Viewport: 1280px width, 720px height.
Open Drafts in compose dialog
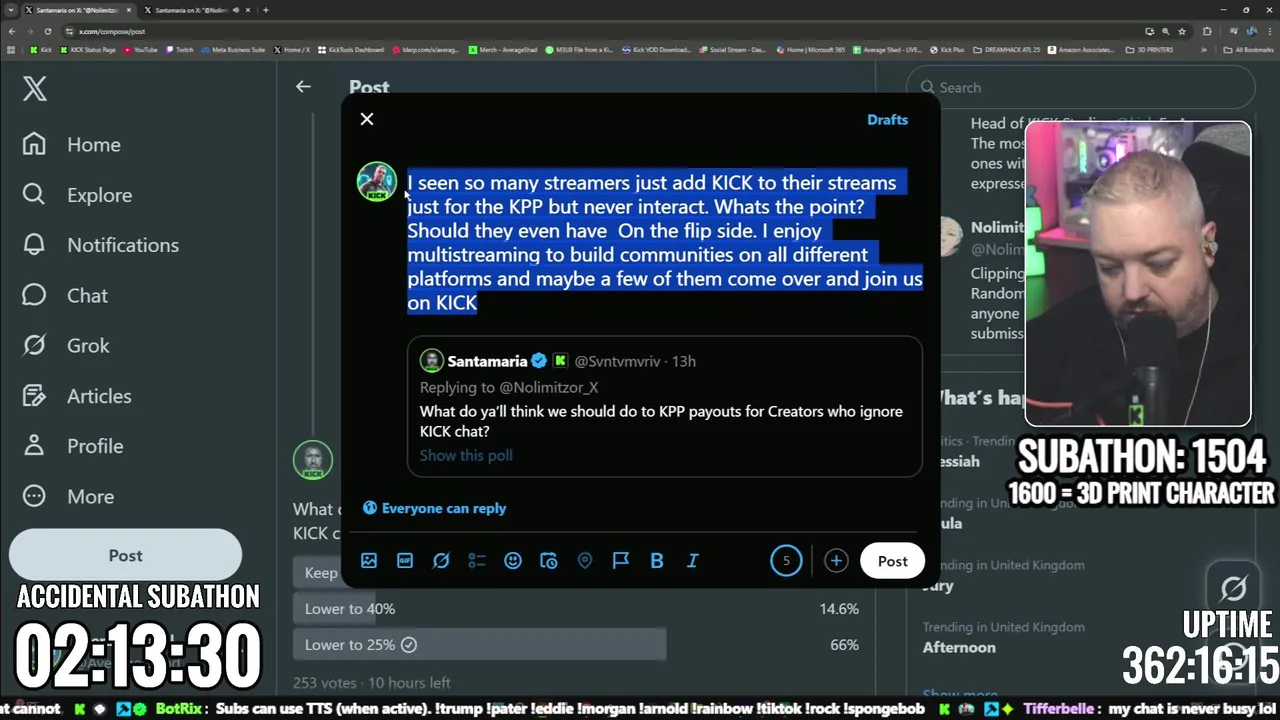point(887,119)
